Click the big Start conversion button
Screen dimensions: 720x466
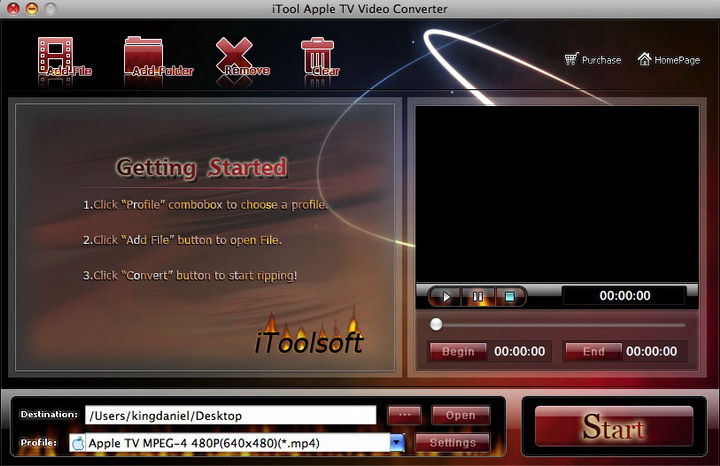[614, 426]
